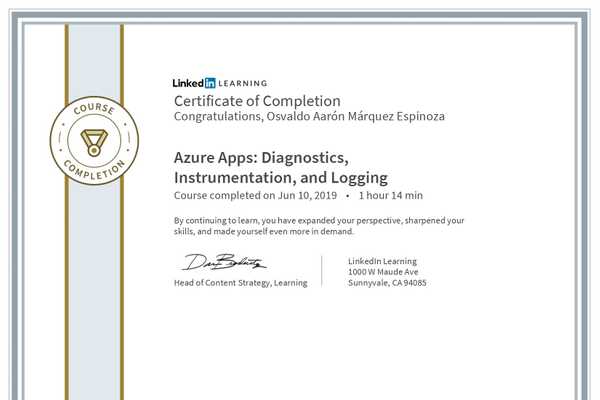Select the 'Certificate of Completion' heading
600x400 pixels.
257,101
